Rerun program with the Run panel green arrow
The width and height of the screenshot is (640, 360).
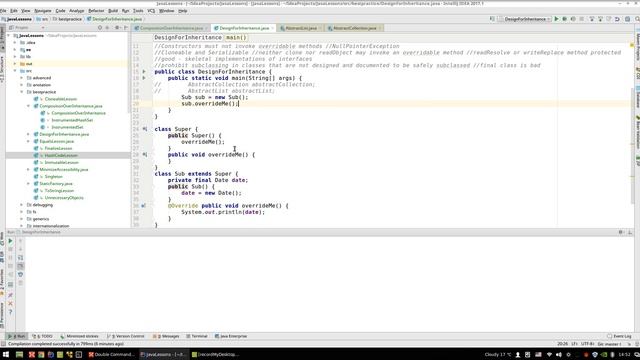coord(11,241)
